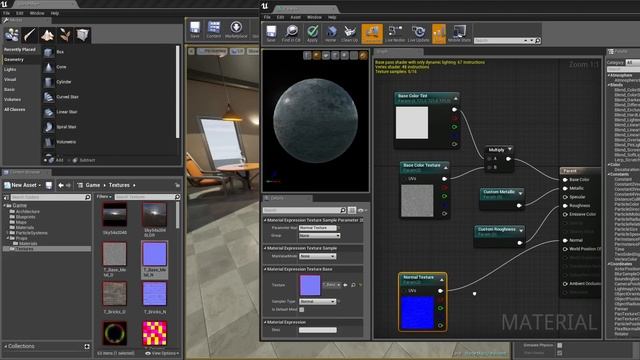Open the Group dropdown in Details
Viewport: 640px width, 360px height.
pyautogui.click(x=320, y=236)
